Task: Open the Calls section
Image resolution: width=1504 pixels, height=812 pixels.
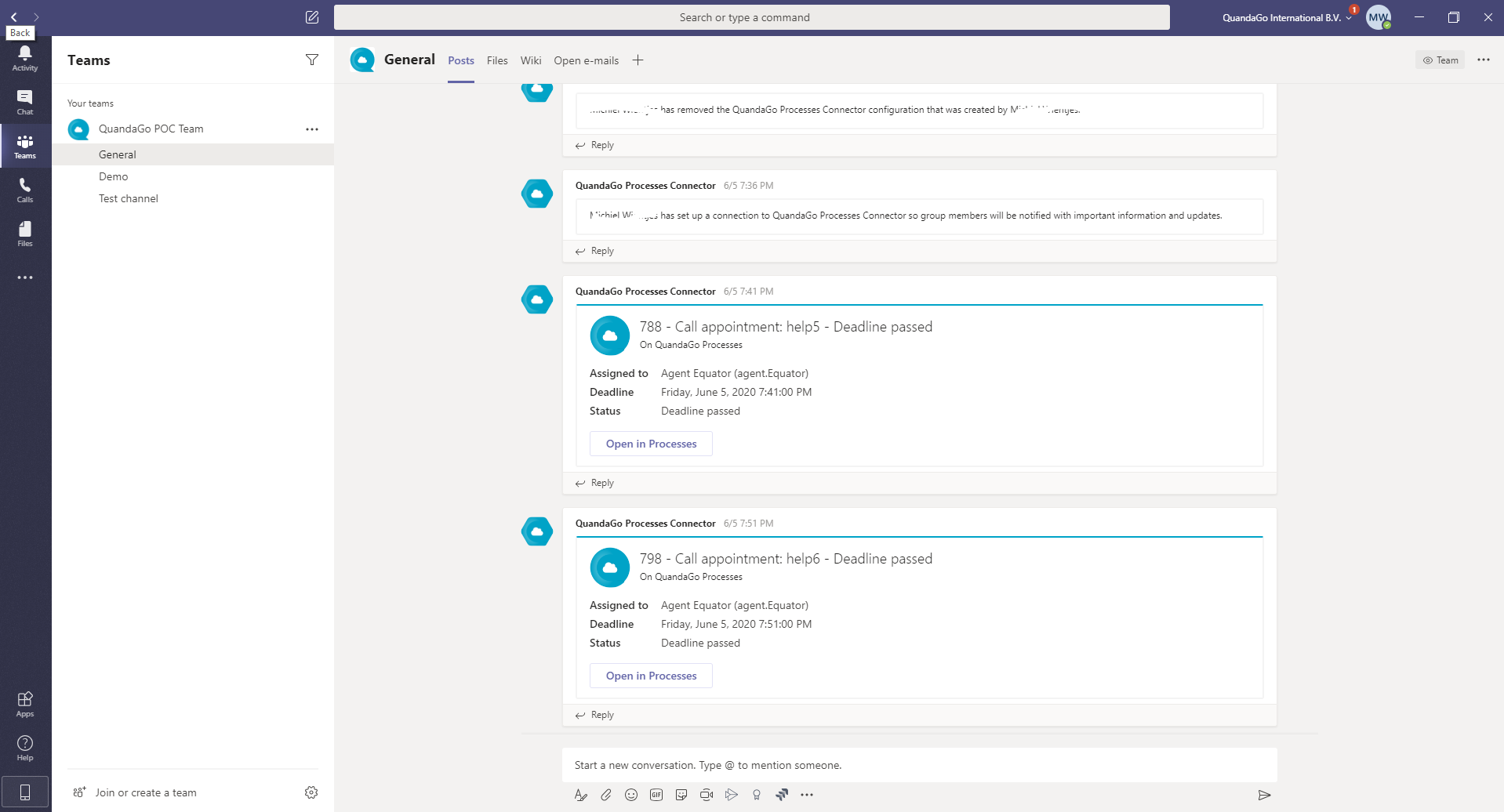Action: (25, 190)
